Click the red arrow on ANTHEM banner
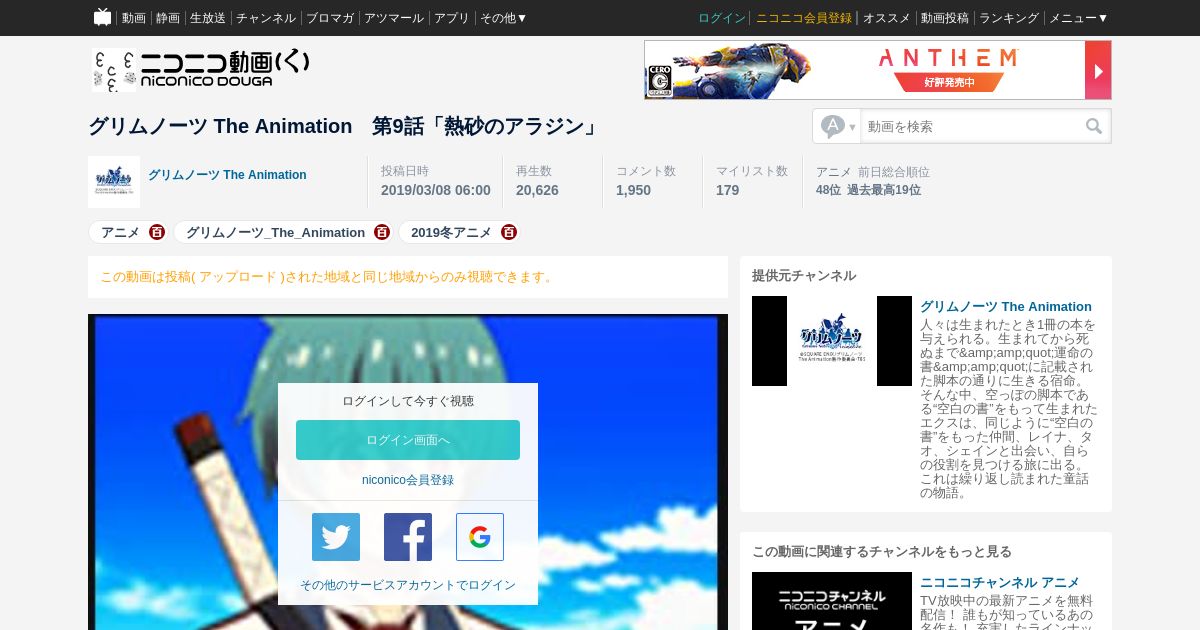The height and width of the screenshot is (630, 1200). [1098, 70]
